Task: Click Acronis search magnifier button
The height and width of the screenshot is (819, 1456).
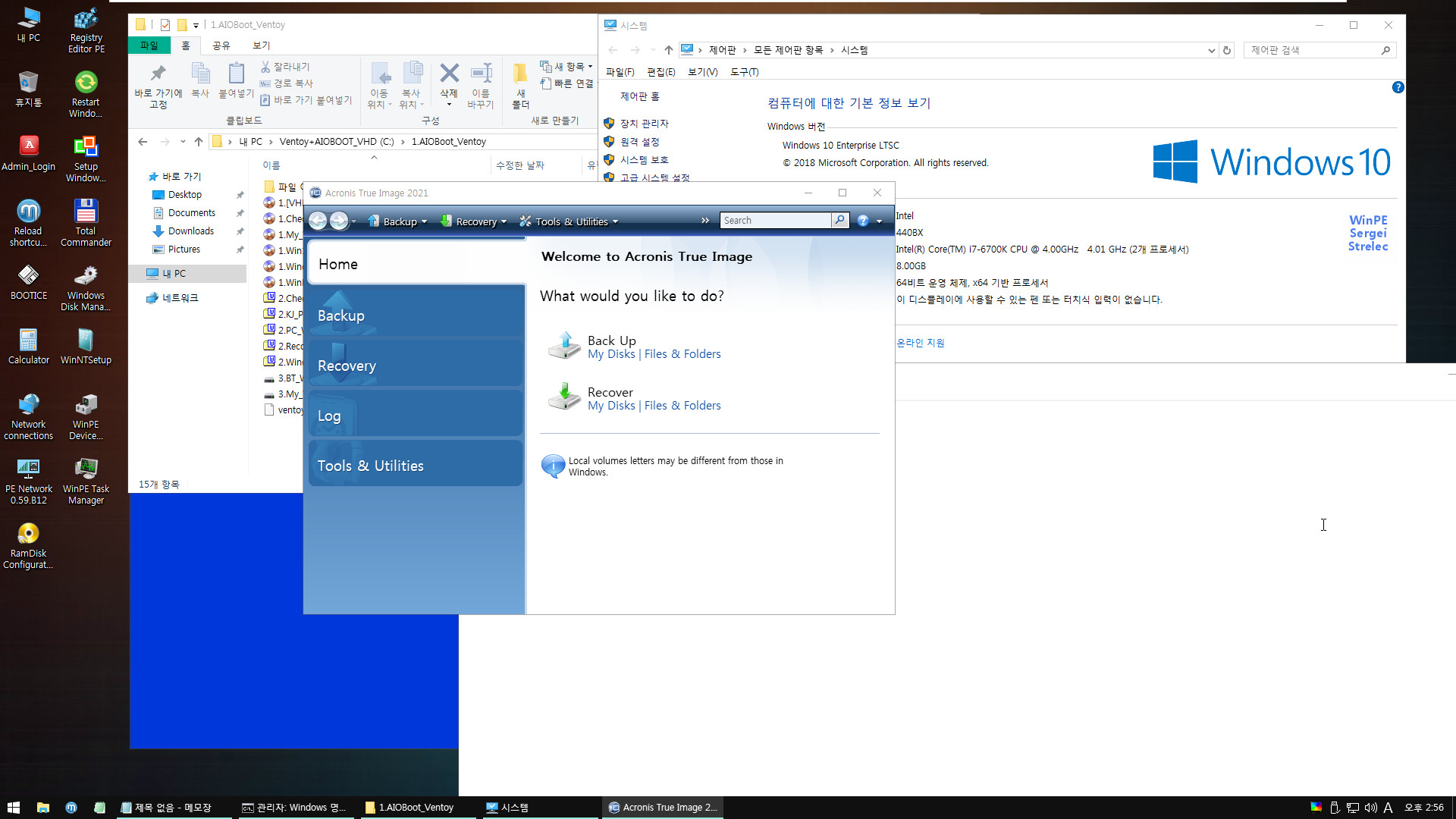Action: pos(839,220)
